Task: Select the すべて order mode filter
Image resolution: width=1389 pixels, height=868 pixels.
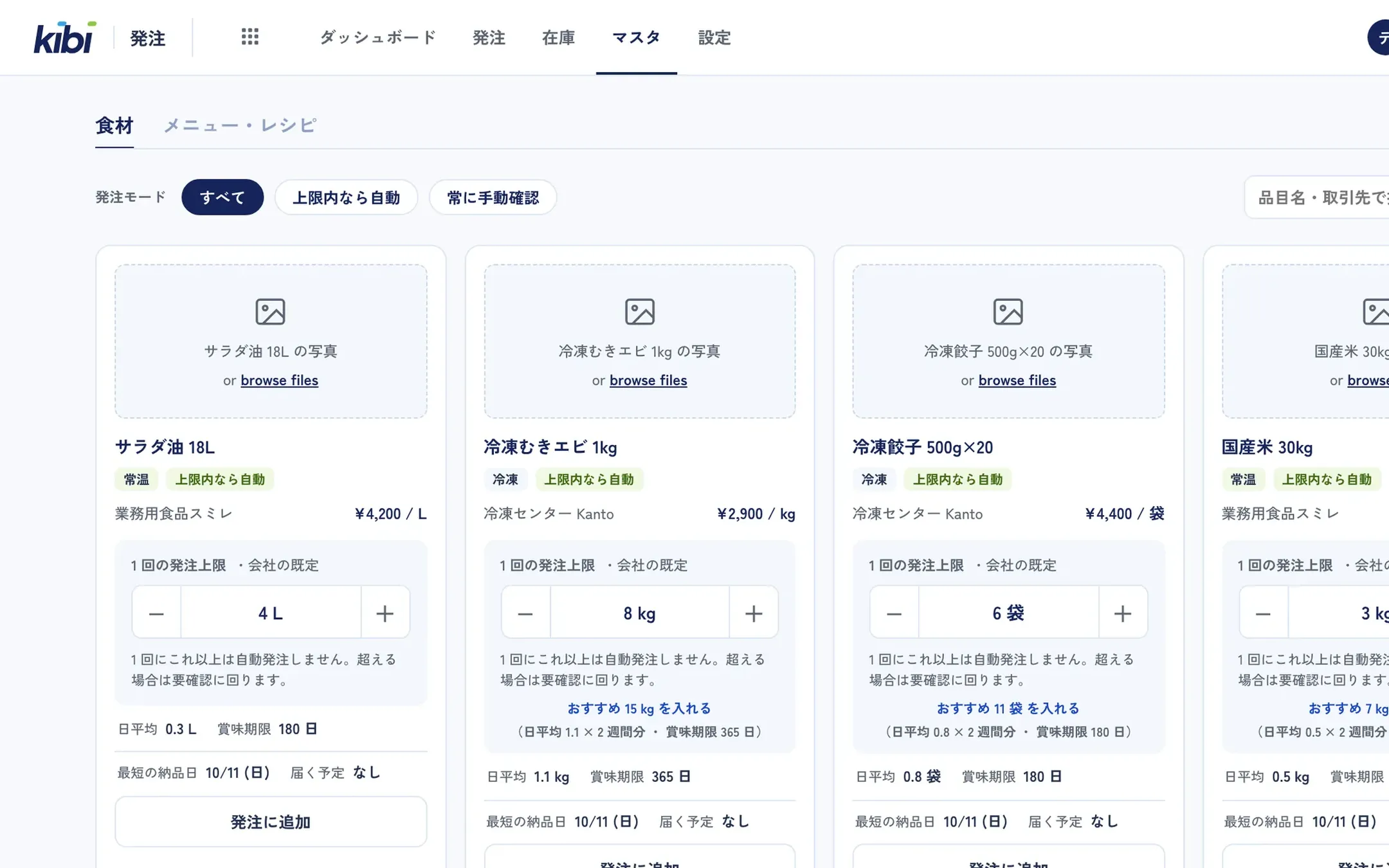Action: [x=222, y=197]
